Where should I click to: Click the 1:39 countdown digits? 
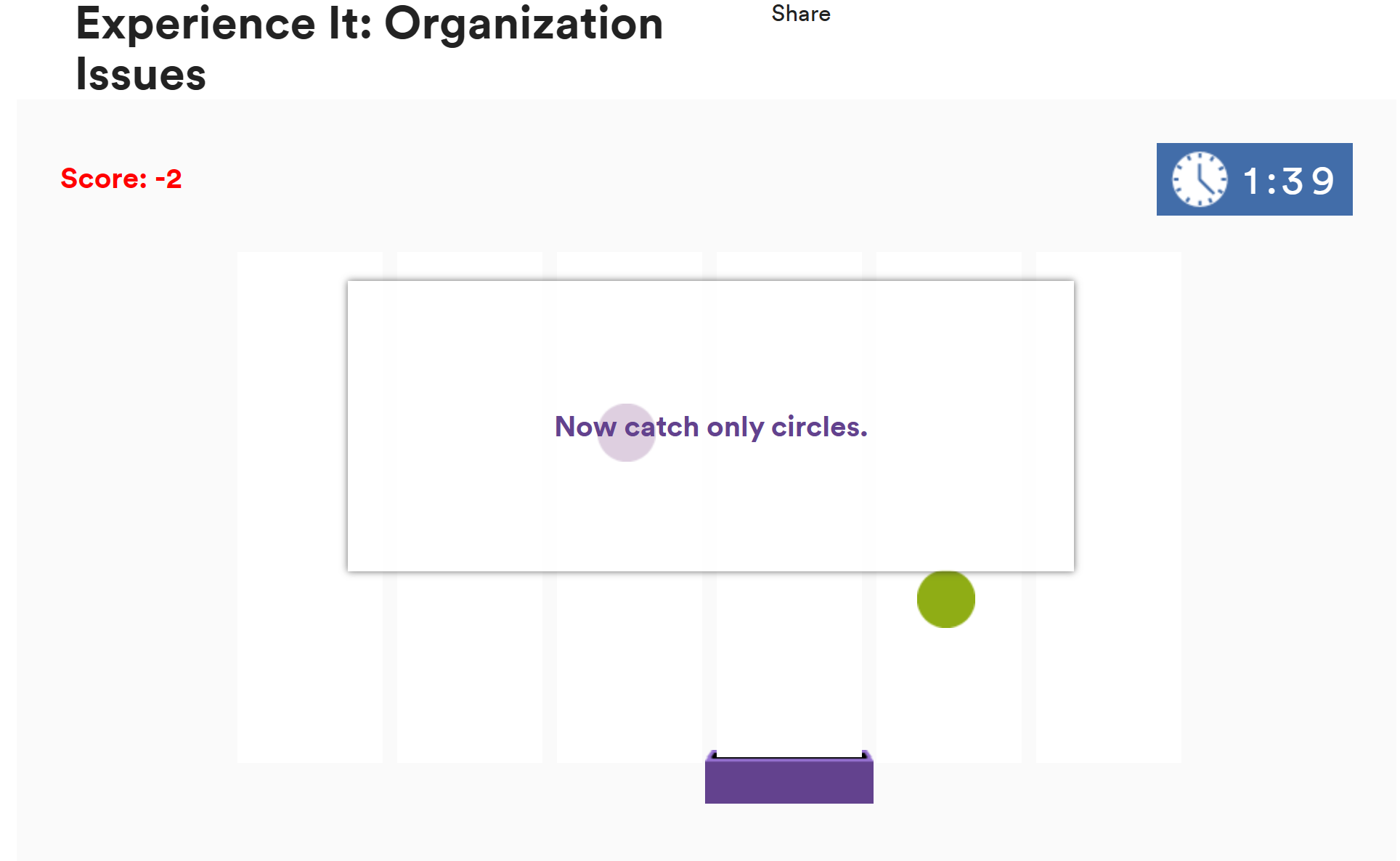(x=1289, y=181)
